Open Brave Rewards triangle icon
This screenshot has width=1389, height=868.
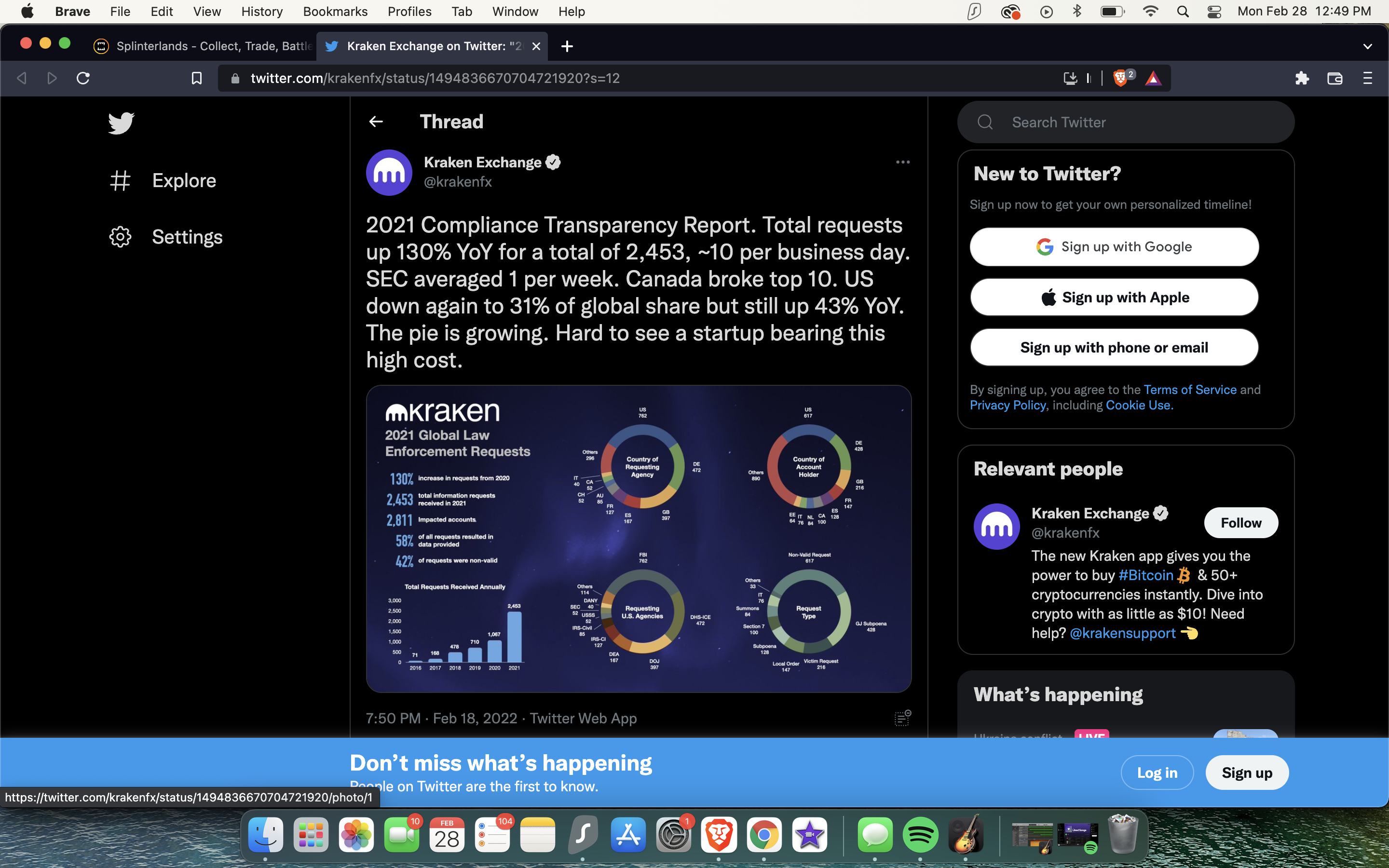pyautogui.click(x=1153, y=78)
